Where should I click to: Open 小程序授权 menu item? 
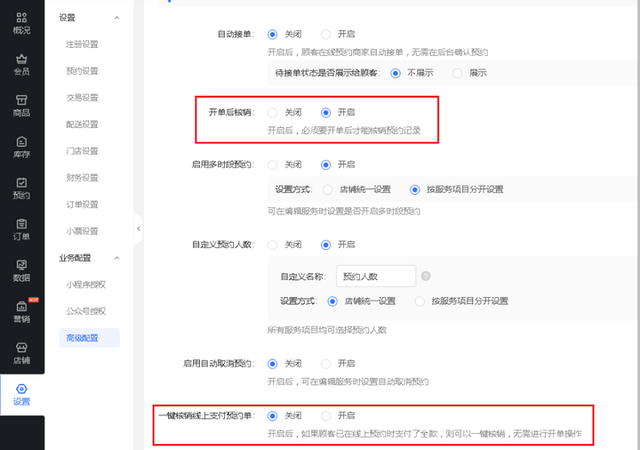pyautogui.click(x=86, y=285)
